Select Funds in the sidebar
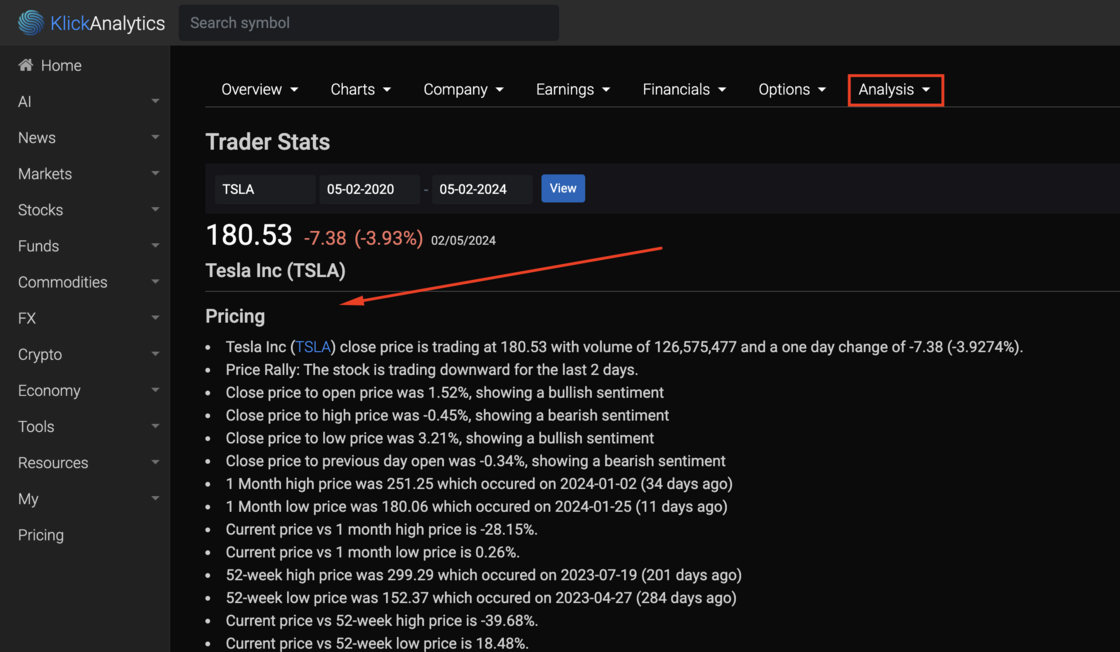This screenshot has height=652, width=1120. [39, 246]
